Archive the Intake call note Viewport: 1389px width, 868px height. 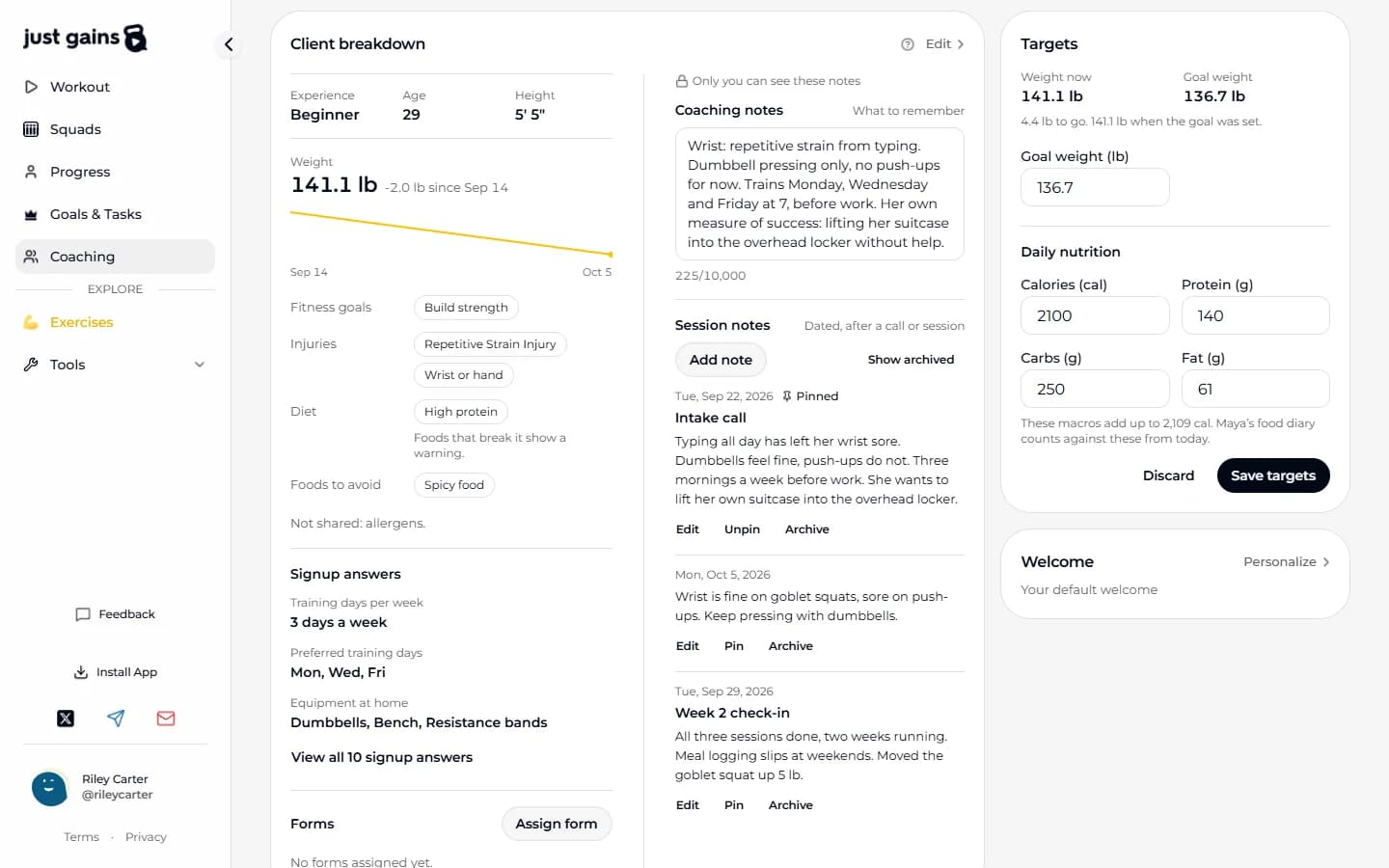point(807,529)
